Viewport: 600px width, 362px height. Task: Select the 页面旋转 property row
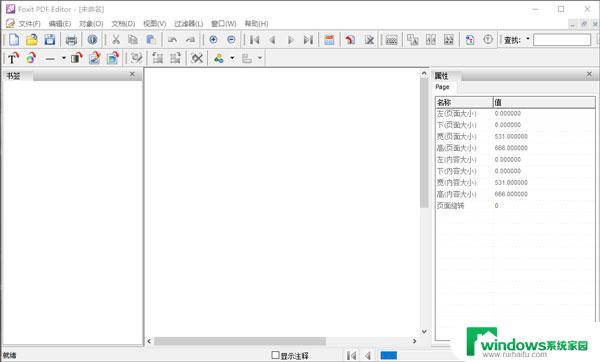point(515,206)
